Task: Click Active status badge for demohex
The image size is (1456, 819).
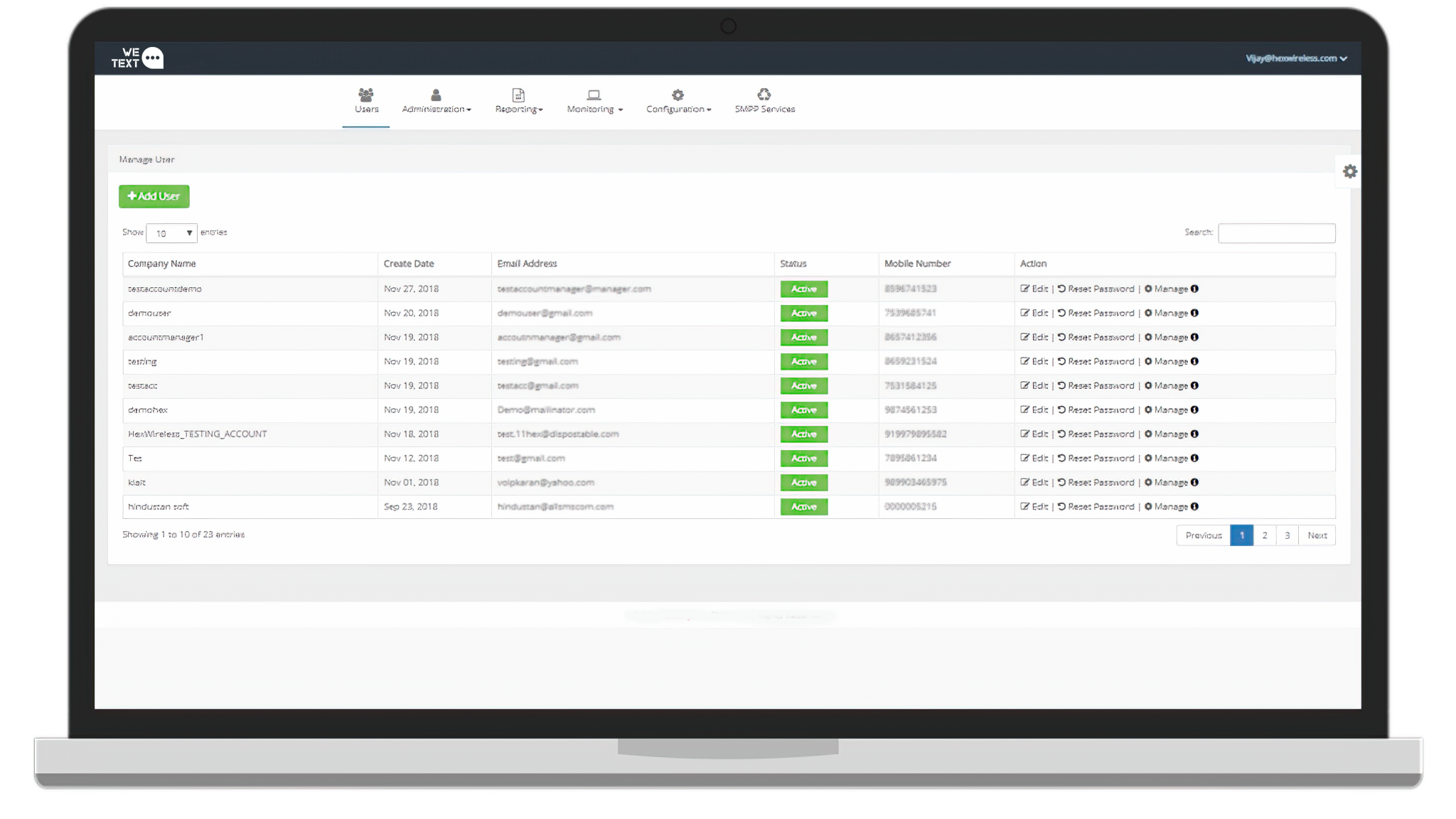Action: coord(803,410)
